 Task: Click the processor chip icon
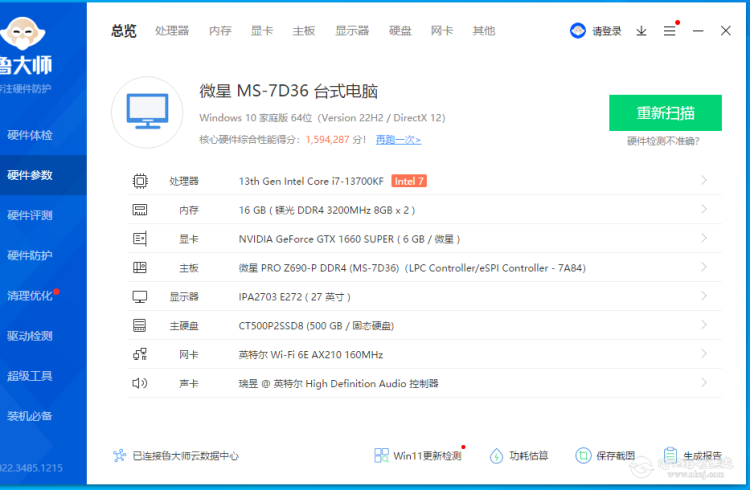tap(140, 181)
